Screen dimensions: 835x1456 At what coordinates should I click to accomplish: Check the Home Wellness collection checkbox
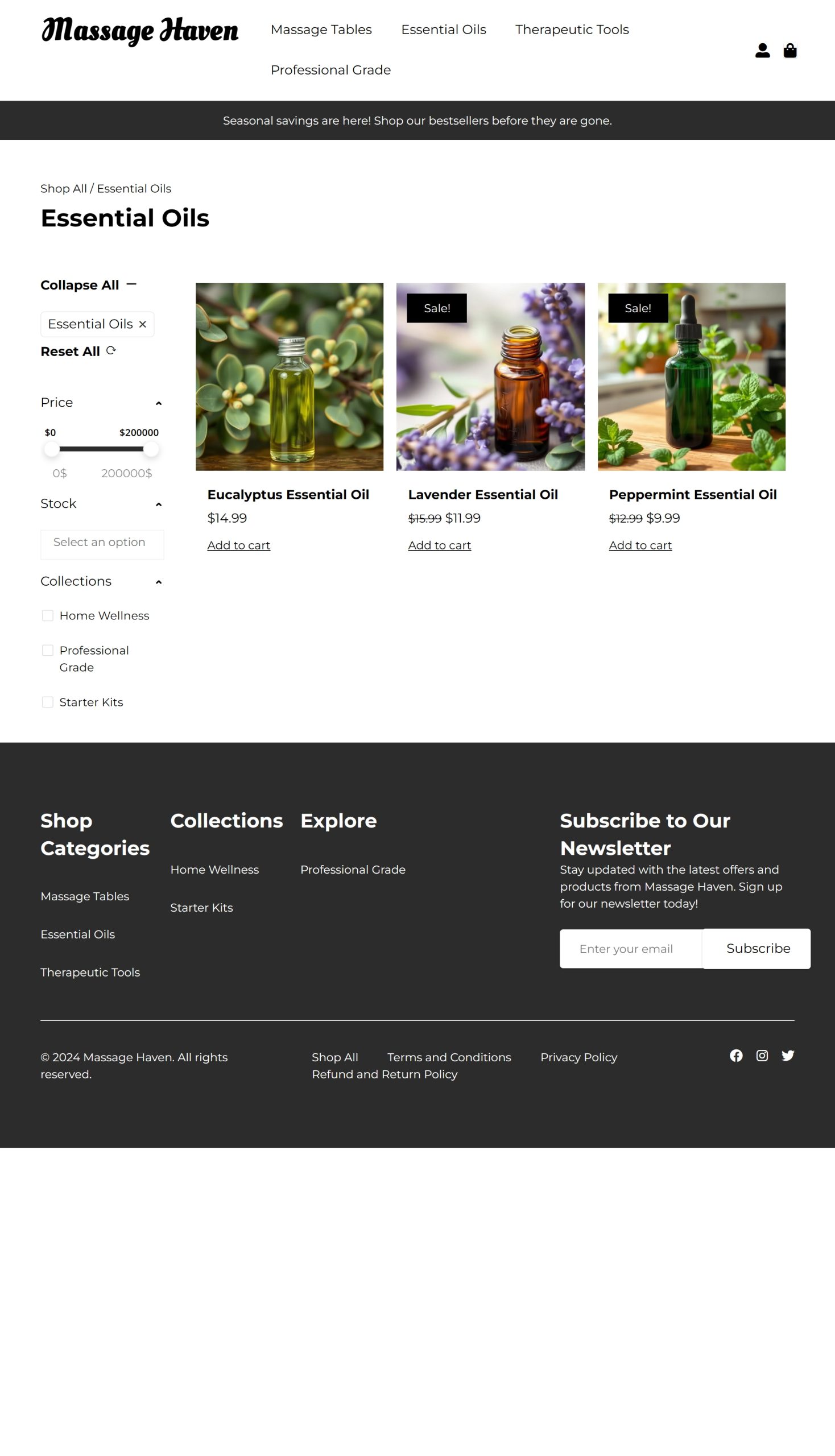click(x=48, y=615)
